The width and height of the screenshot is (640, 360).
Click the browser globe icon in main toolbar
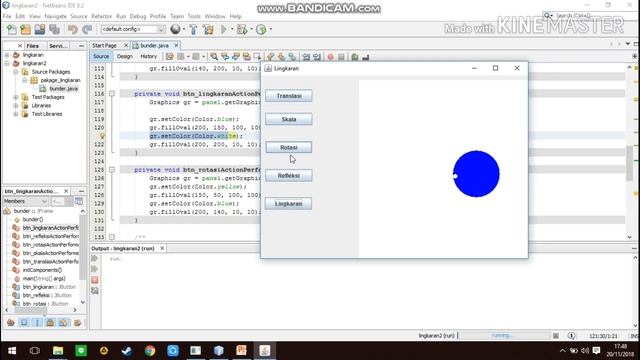click(175, 29)
